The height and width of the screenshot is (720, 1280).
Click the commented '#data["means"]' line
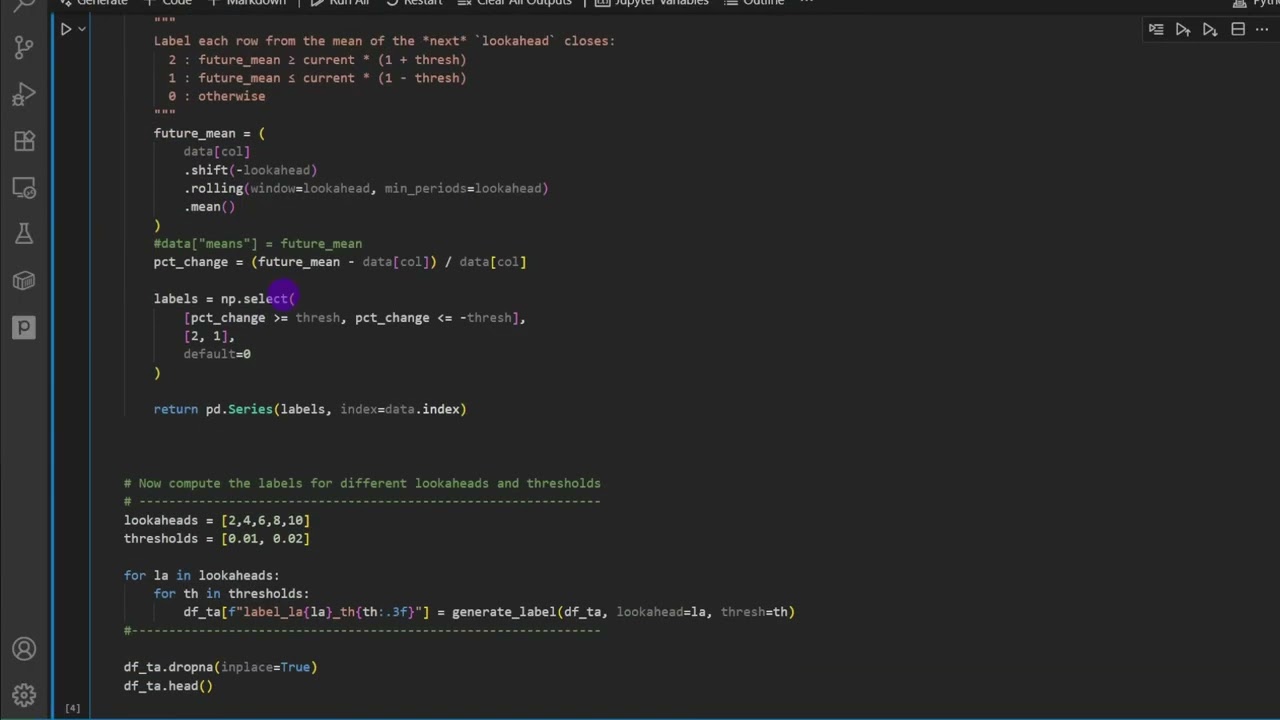[257, 243]
